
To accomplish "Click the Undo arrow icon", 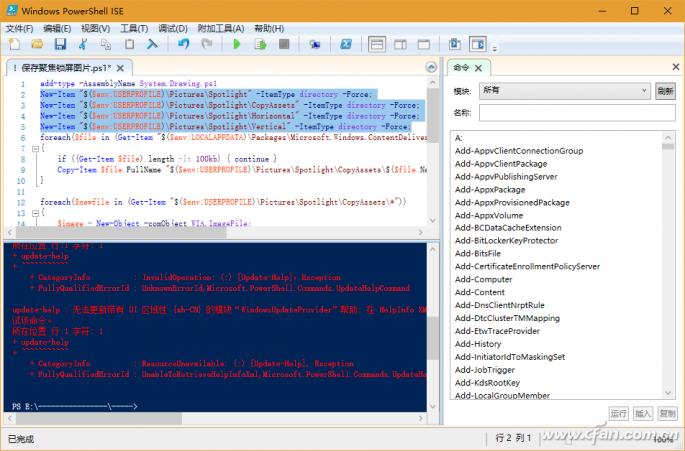I will [183, 45].
